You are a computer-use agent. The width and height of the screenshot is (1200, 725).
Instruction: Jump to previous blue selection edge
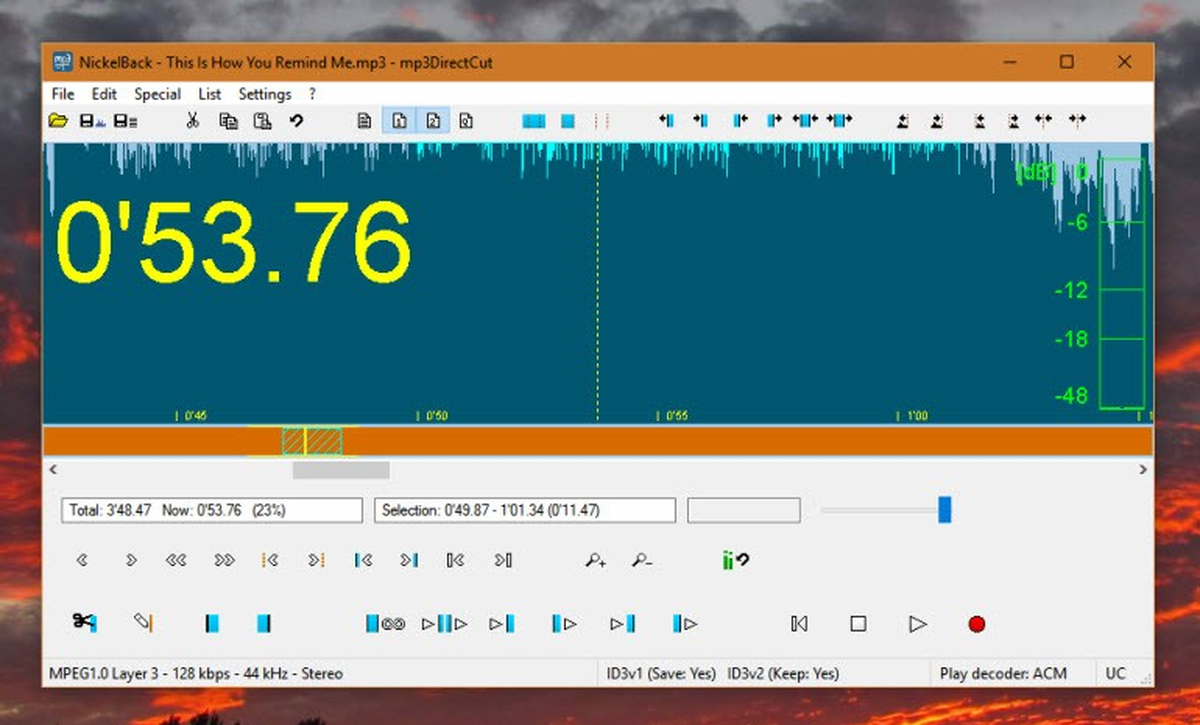[x=363, y=561]
